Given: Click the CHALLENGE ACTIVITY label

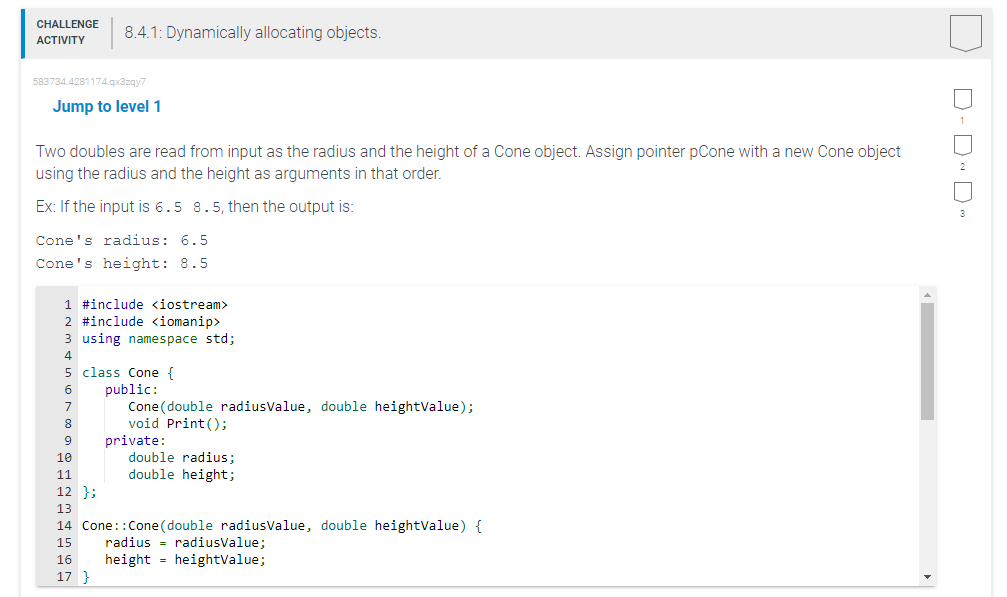Looking at the screenshot, I should click(x=66, y=31).
